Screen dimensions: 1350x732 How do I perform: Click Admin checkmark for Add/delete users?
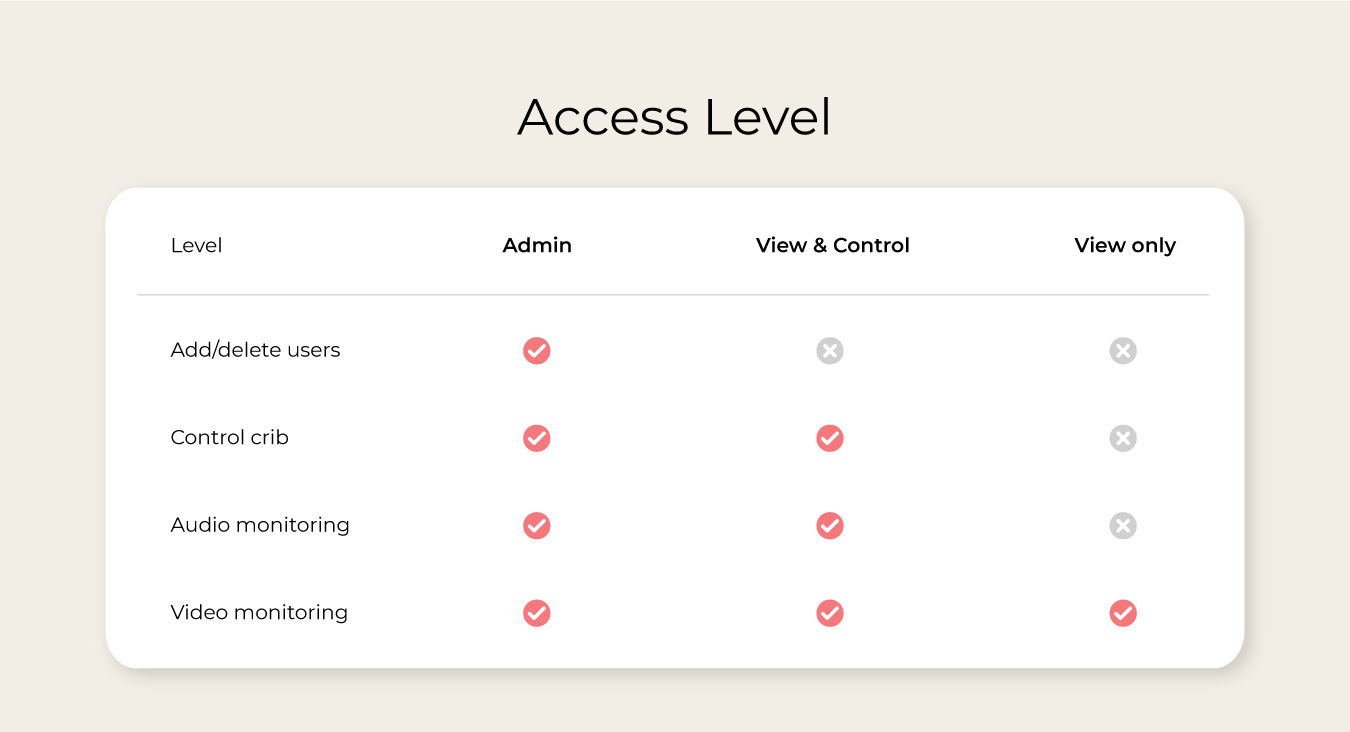[537, 351]
